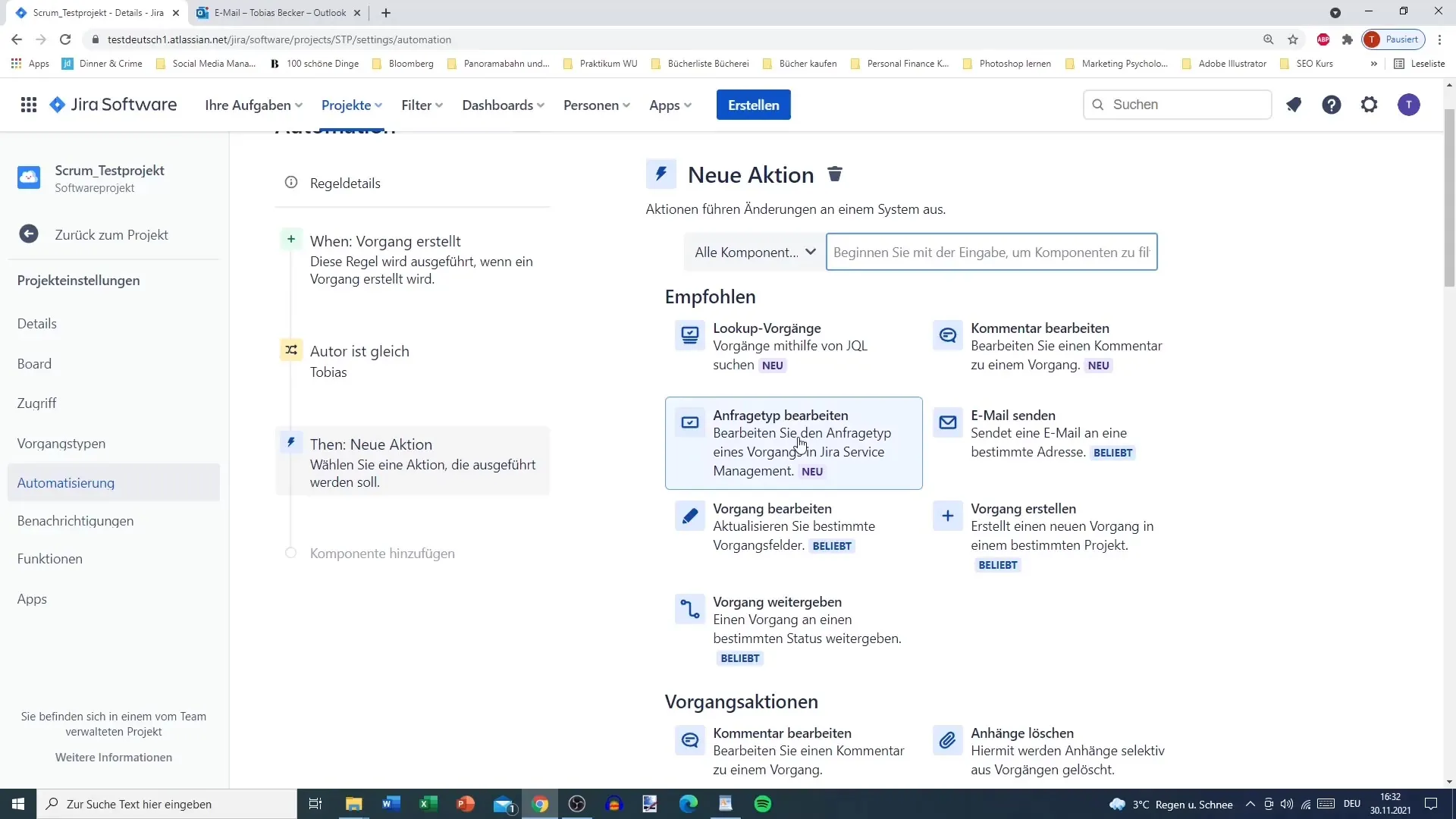
Task: Click the Filter menu item
Action: click(421, 105)
